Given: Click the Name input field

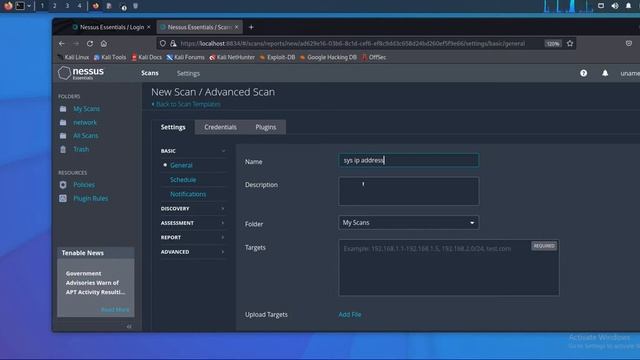Looking at the screenshot, I should point(409,160).
